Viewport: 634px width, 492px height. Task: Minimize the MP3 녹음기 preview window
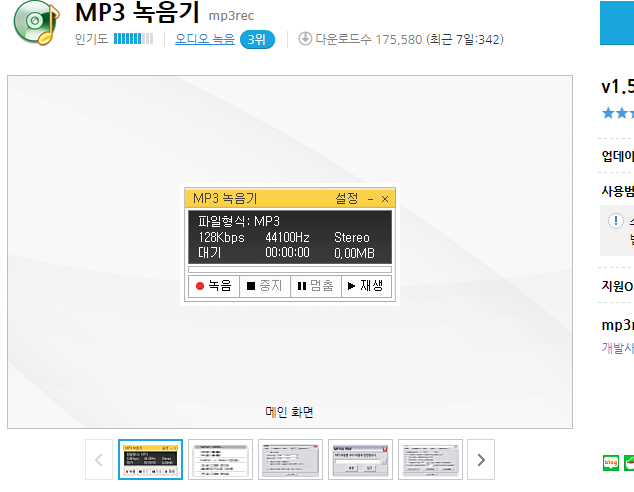point(370,199)
